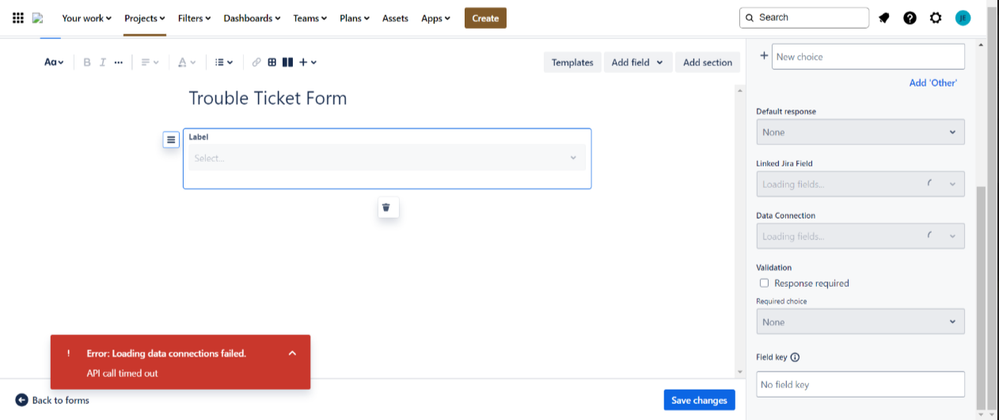Open Assets in navigation bar
The height and width of the screenshot is (420, 999).
[395, 18]
